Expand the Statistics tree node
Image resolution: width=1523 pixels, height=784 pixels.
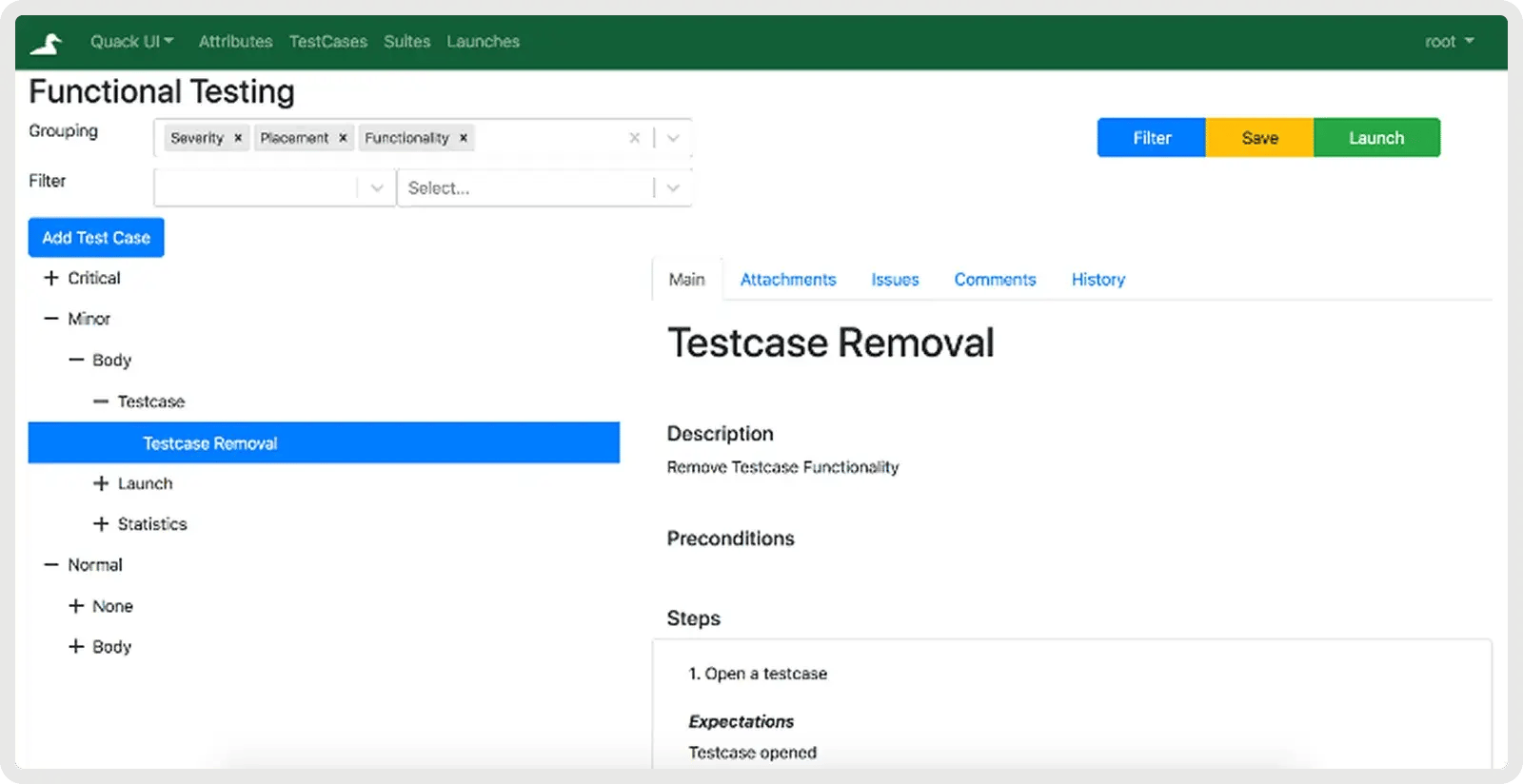[101, 524]
